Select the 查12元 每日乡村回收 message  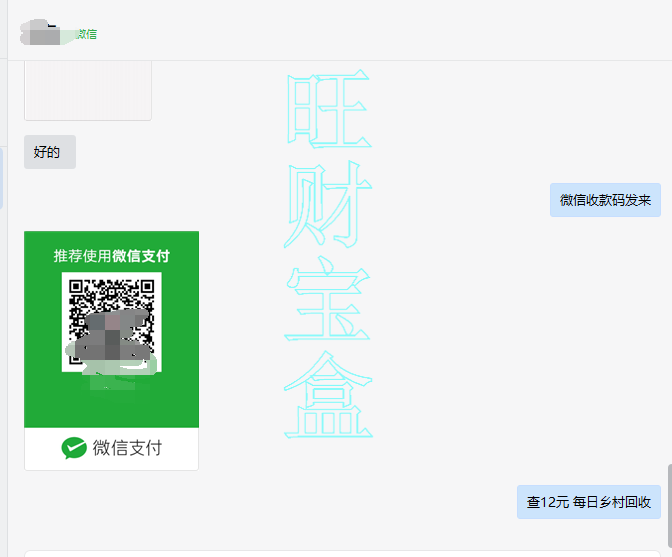point(588,502)
